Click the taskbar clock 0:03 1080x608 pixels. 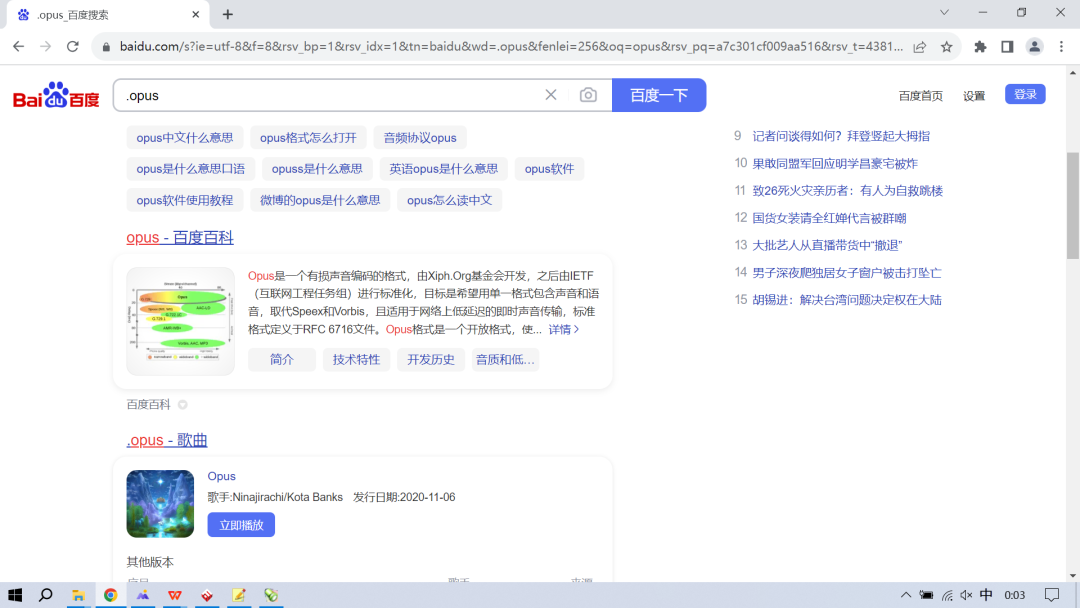tap(1015, 595)
